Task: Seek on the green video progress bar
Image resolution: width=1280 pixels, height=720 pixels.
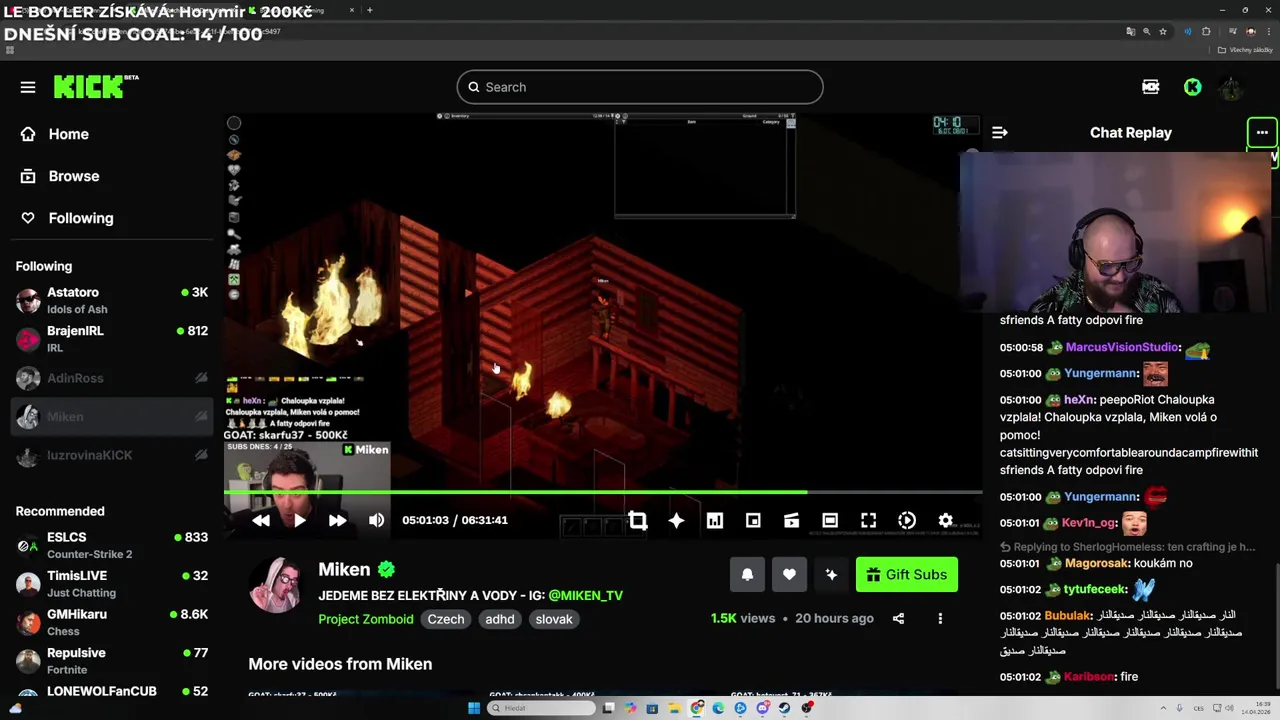Action: (x=603, y=492)
